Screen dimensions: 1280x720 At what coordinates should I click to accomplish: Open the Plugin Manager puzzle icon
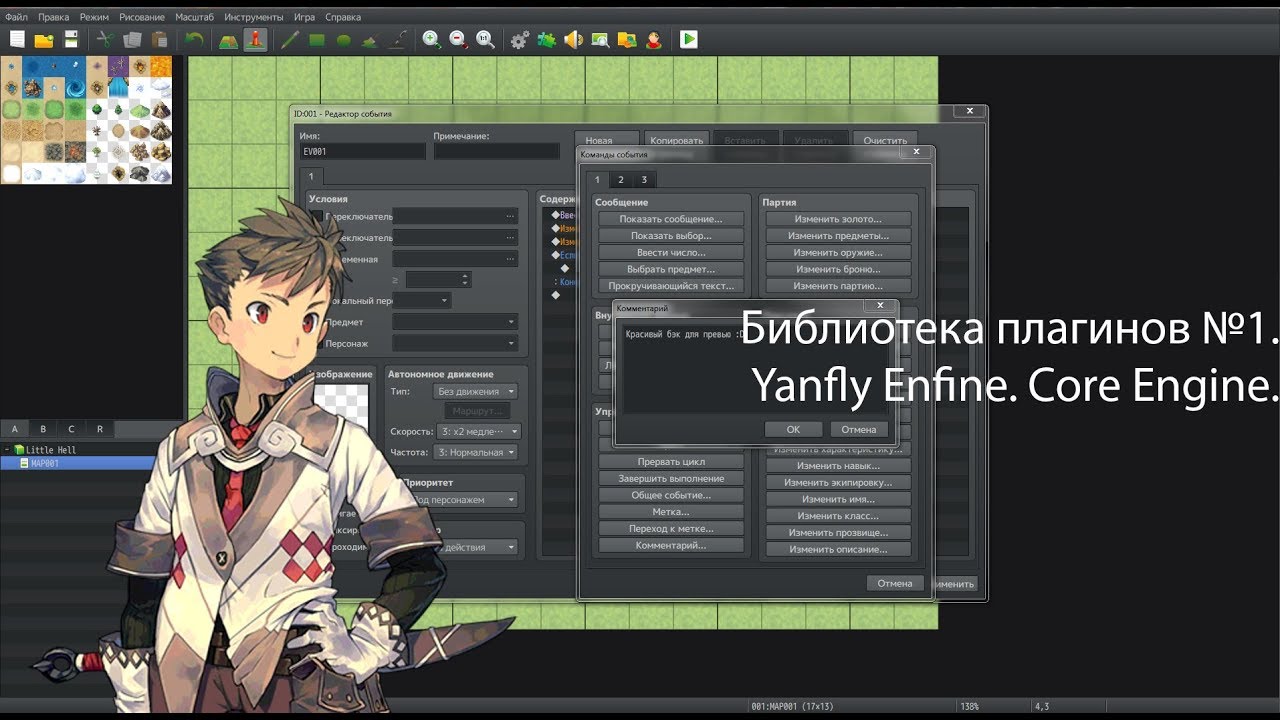[x=547, y=40]
